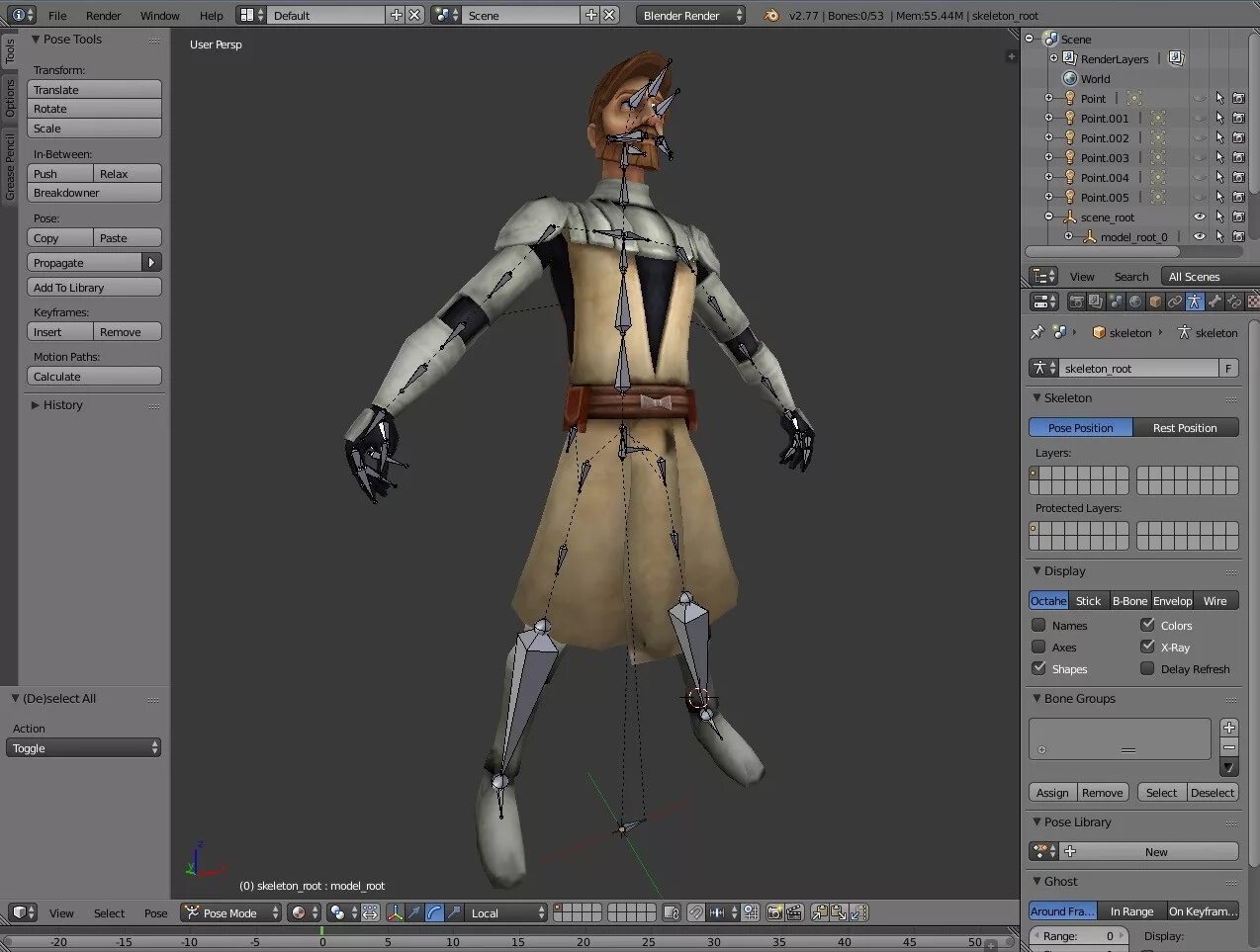Uncheck the Colors checkbox
Screen dimensions: 1260x952
click(x=1147, y=625)
